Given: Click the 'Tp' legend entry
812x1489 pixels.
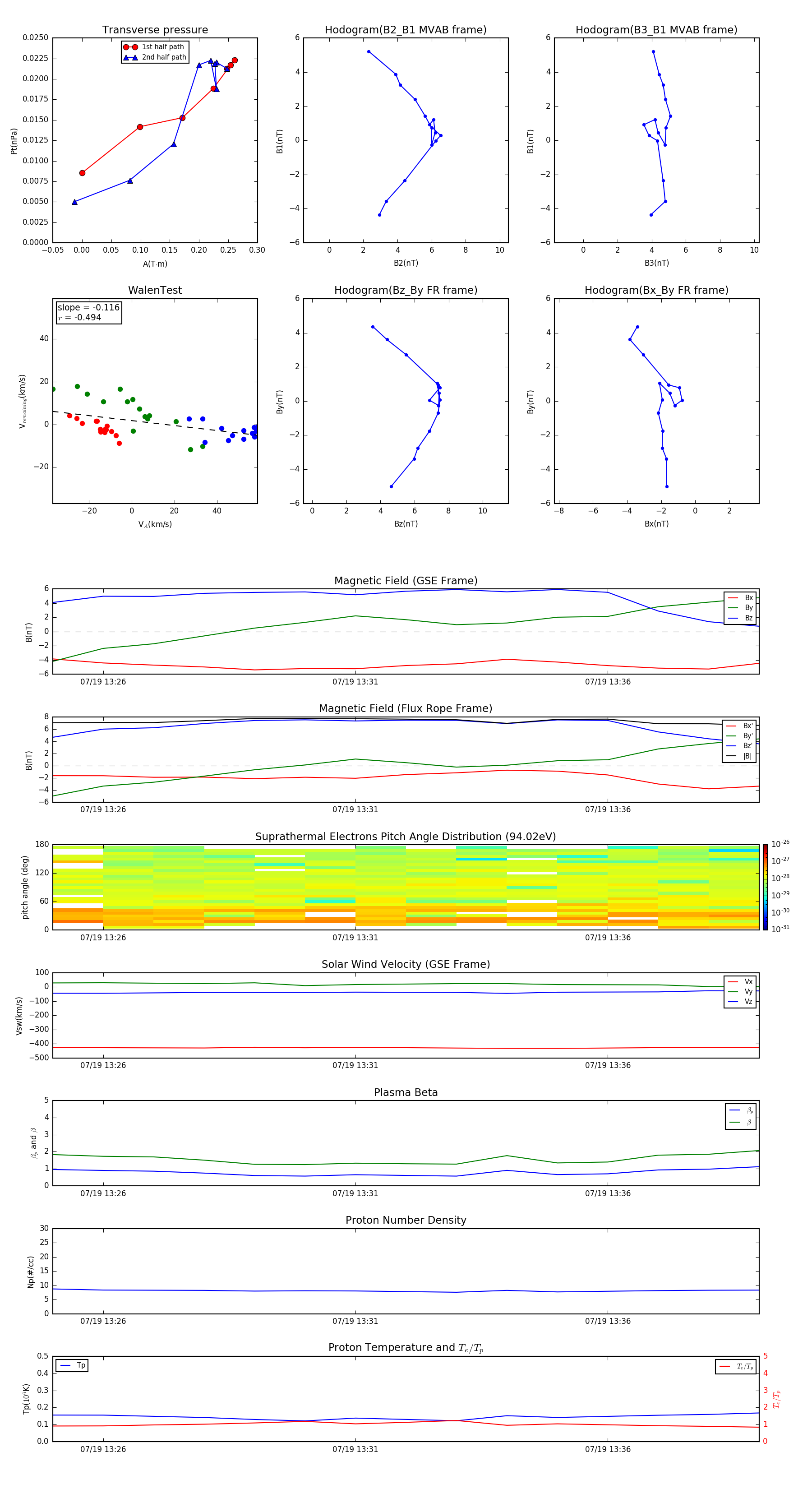Looking at the screenshot, I should click(72, 1365).
